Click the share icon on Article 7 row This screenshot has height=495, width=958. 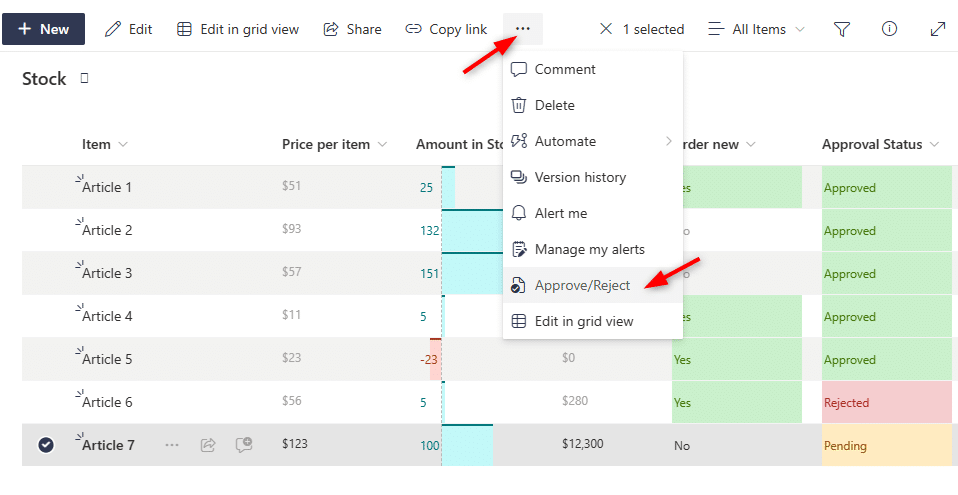(208, 445)
